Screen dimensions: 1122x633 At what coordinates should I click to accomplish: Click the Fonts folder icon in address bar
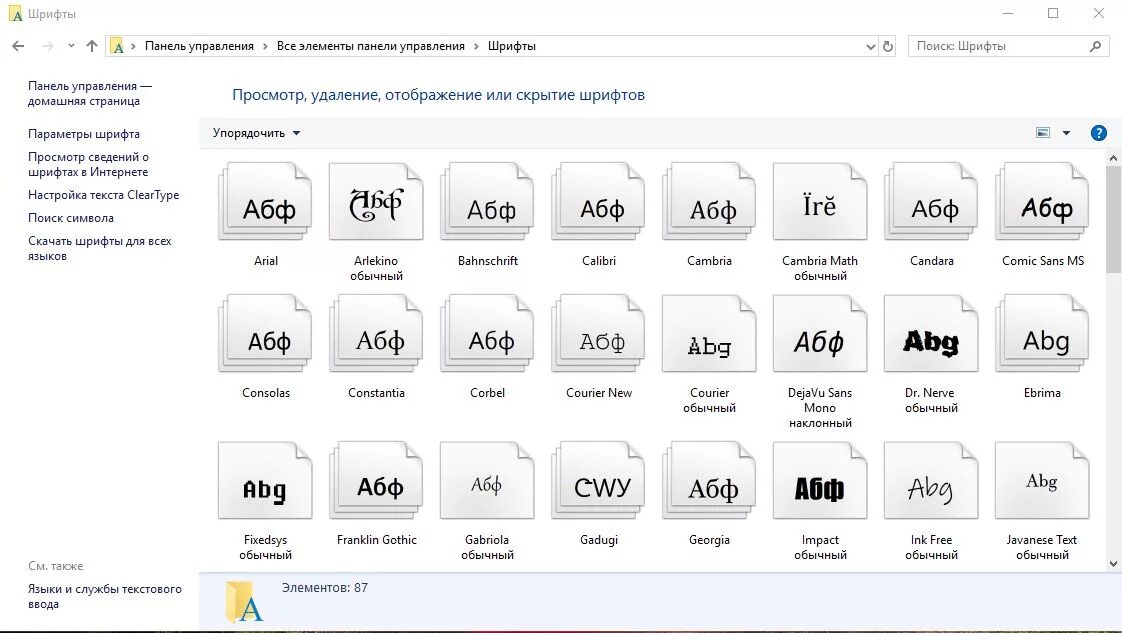click(117, 47)
